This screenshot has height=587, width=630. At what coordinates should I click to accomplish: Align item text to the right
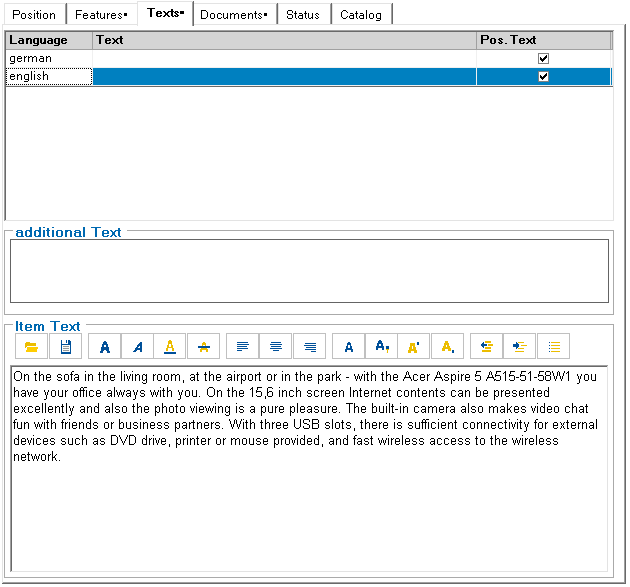[x=309, y=346]
